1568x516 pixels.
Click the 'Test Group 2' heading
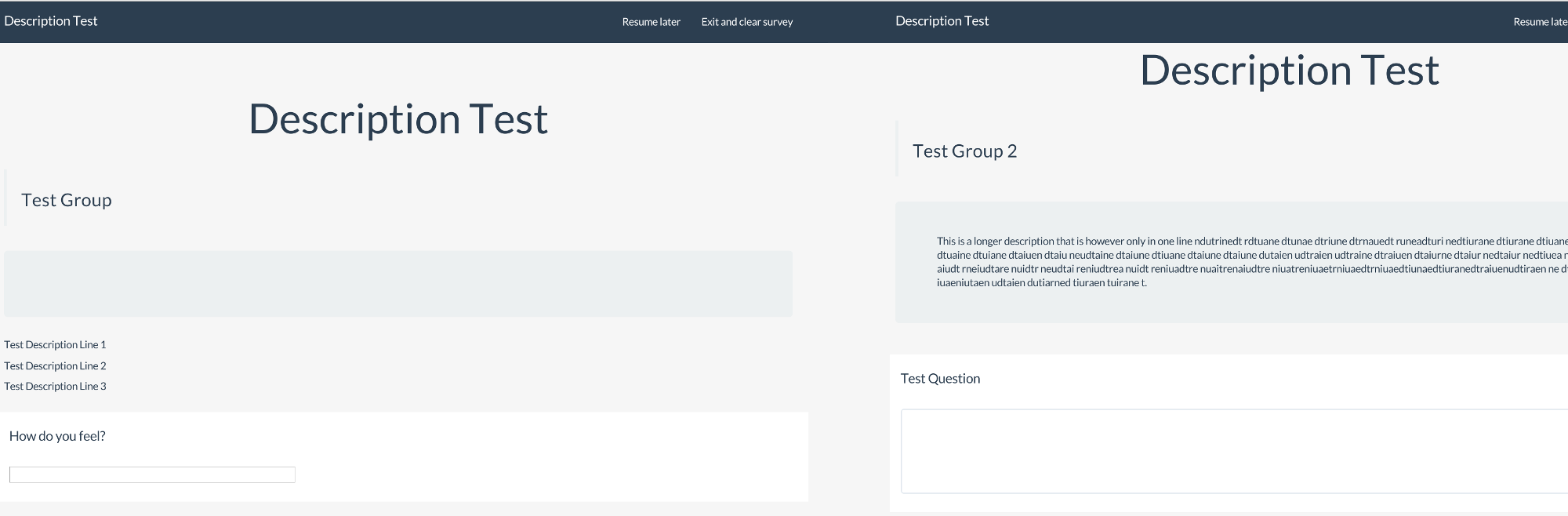(964, 151)
